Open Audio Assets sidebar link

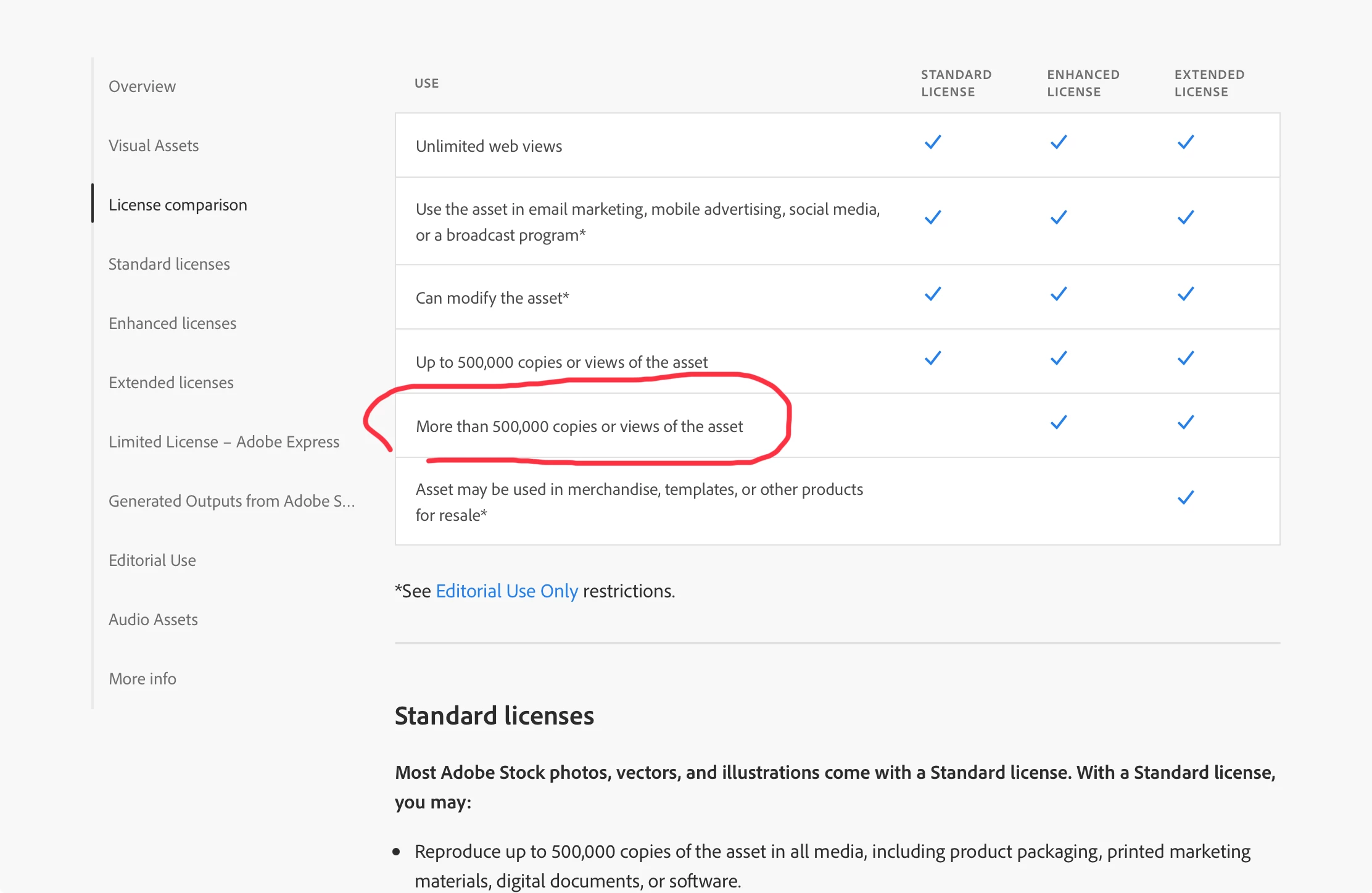pyautogui.click(x=153, y=620)
